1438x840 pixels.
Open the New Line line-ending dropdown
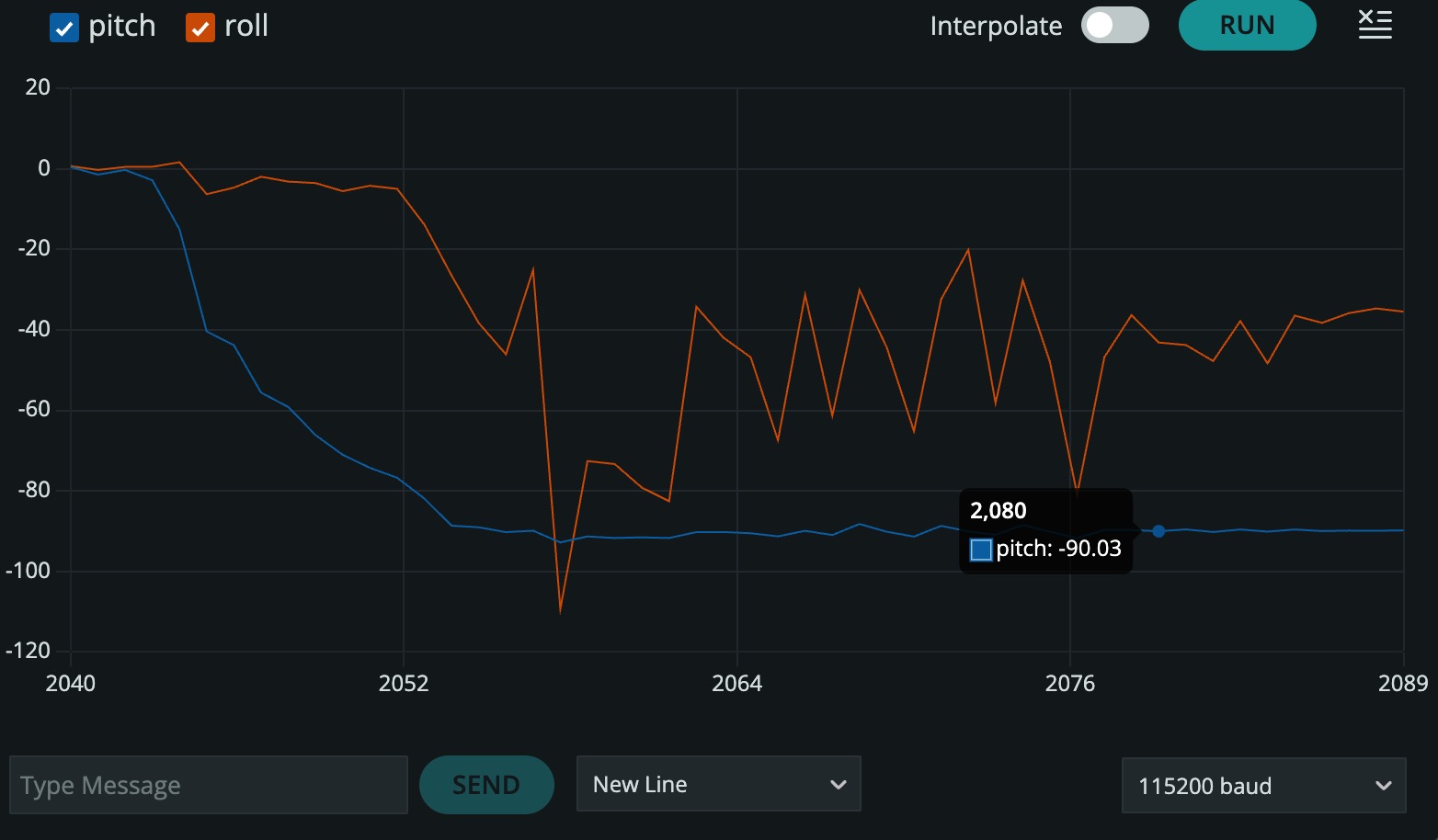click(x=717, y=784)
